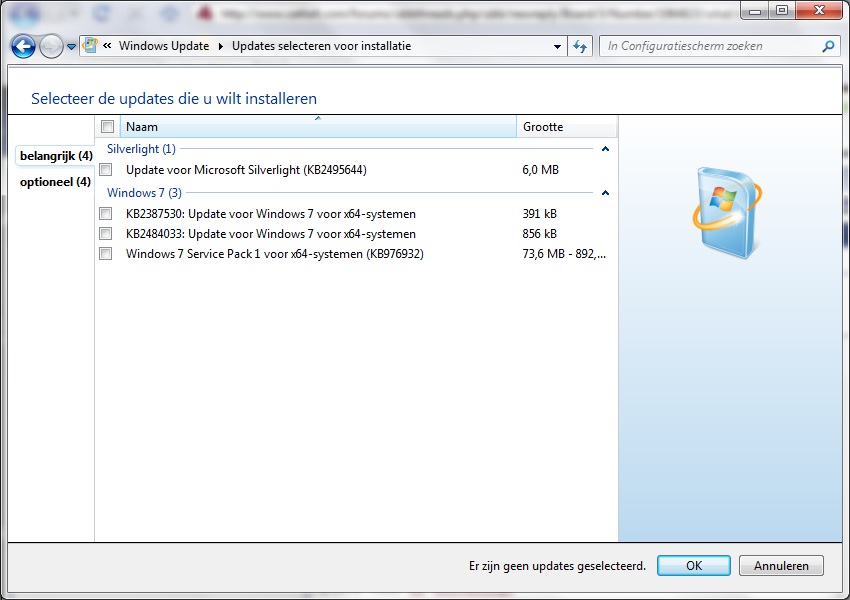Click the 'Windows 7 (3)' group label

tap(144, 193)
